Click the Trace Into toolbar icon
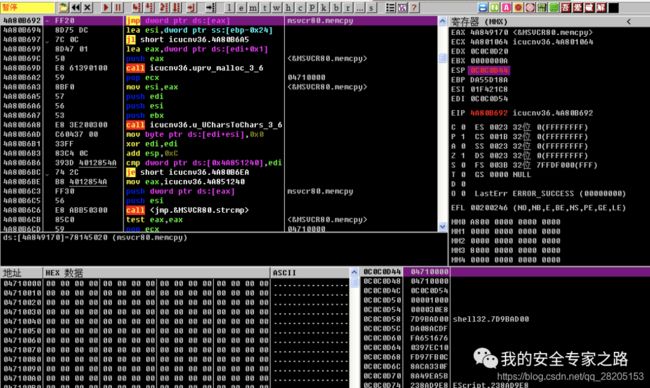 coord(164,7)
